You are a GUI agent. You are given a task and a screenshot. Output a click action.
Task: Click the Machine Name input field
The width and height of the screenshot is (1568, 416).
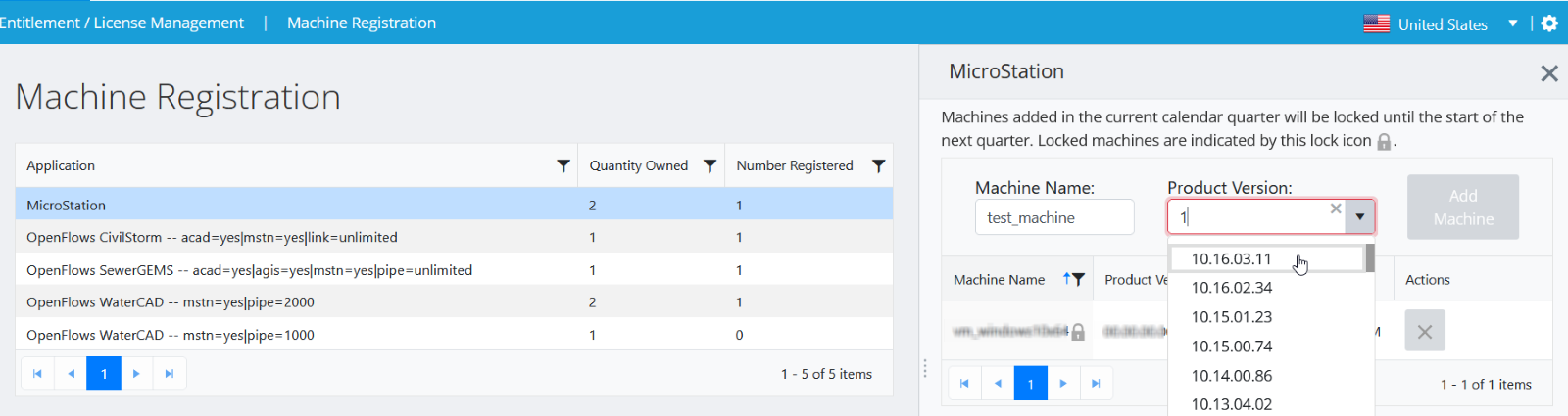(x=1054, y=217)
